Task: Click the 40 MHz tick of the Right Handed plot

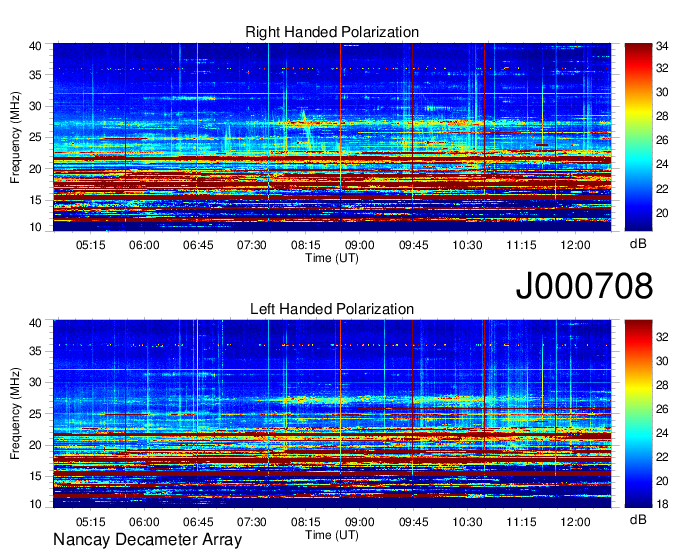Action: (x=35, y=46)
